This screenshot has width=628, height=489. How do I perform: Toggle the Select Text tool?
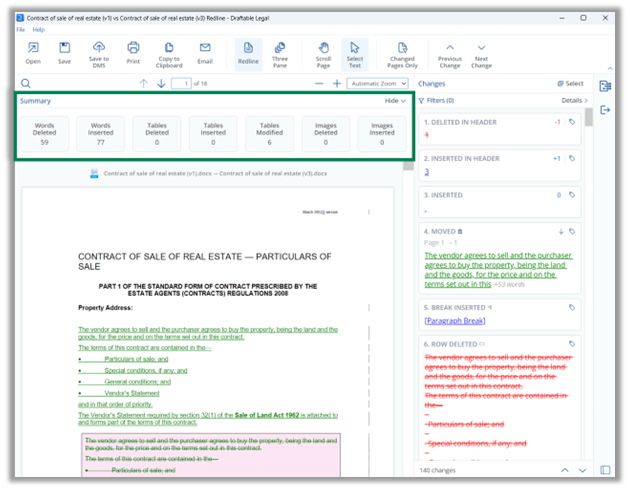click(355, 54)
